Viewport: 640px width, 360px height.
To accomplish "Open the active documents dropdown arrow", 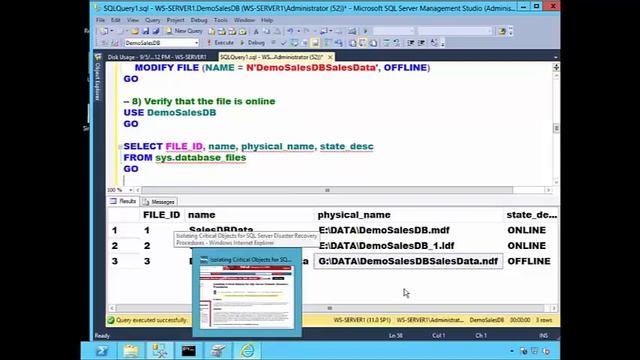I will click(x=556, y=58).
